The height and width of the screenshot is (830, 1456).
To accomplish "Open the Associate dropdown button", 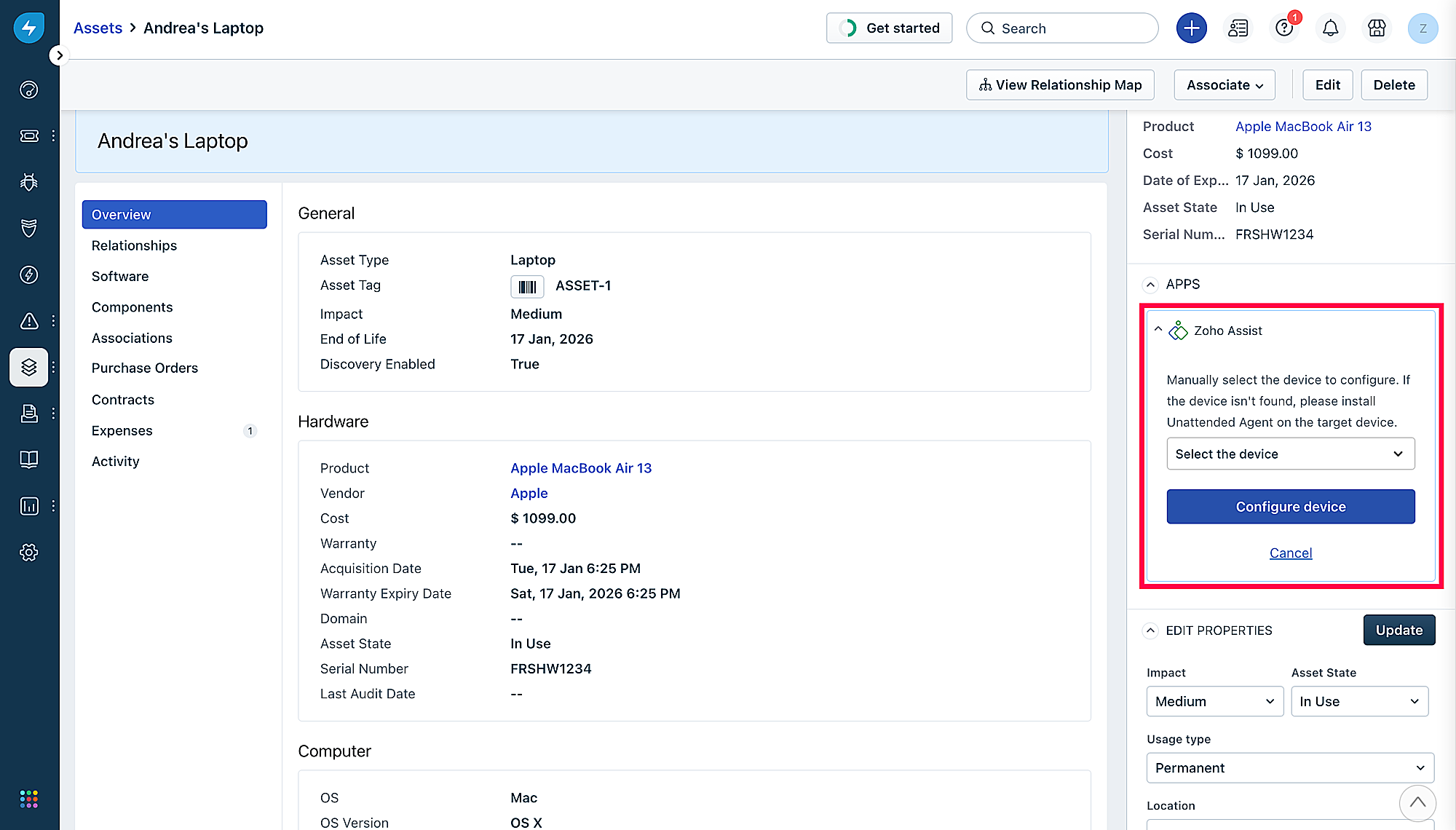I will (x=1224, y=85).
